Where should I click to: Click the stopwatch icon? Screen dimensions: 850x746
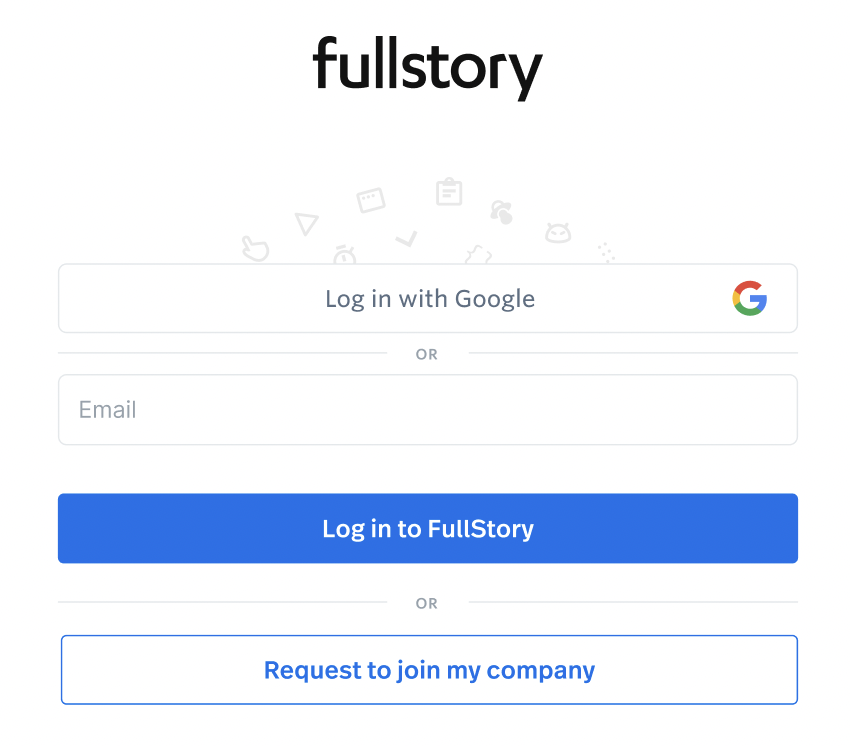[x=345, y=254]
